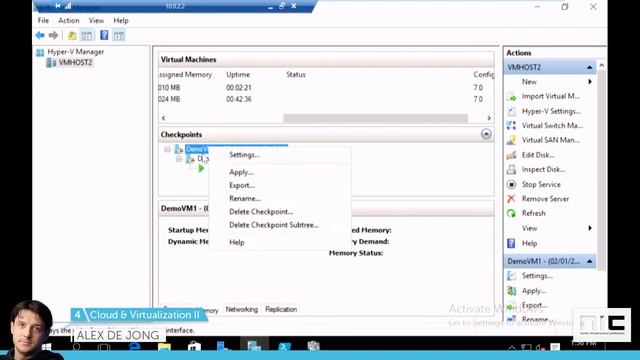Click the Inspect Disk icon
Screen dimensions: 640x360
(511, 169)
